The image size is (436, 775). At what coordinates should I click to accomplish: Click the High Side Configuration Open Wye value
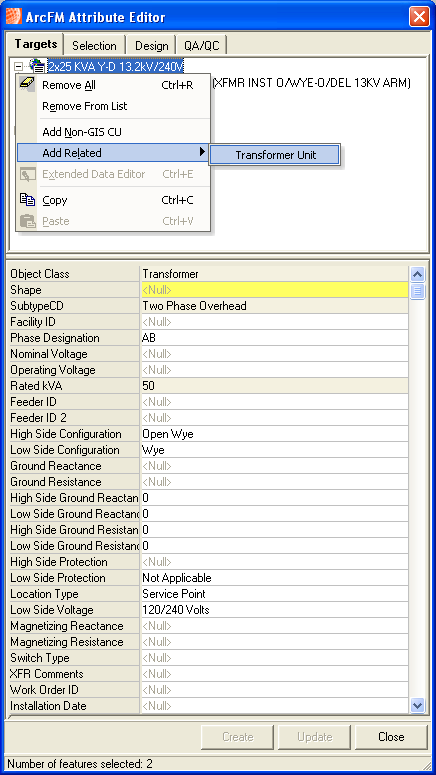pyautogui.click(x=274, y=434)
